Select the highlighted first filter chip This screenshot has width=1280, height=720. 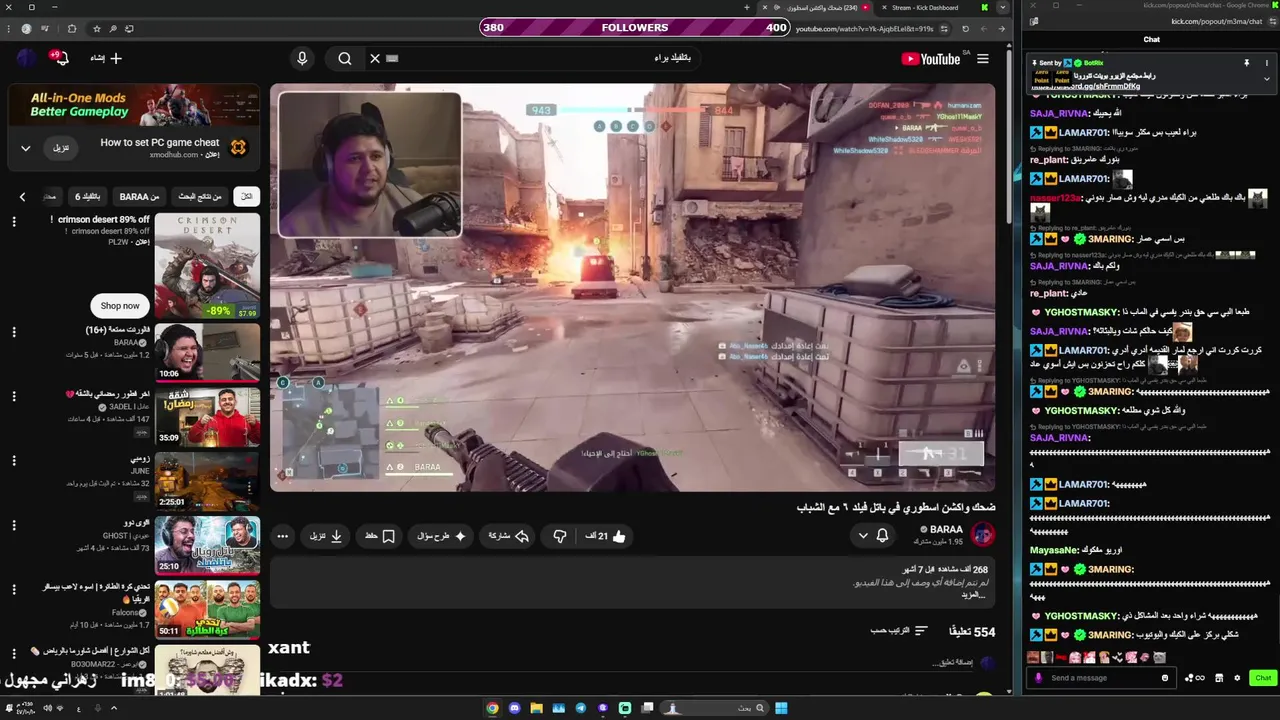pos(245,196)
